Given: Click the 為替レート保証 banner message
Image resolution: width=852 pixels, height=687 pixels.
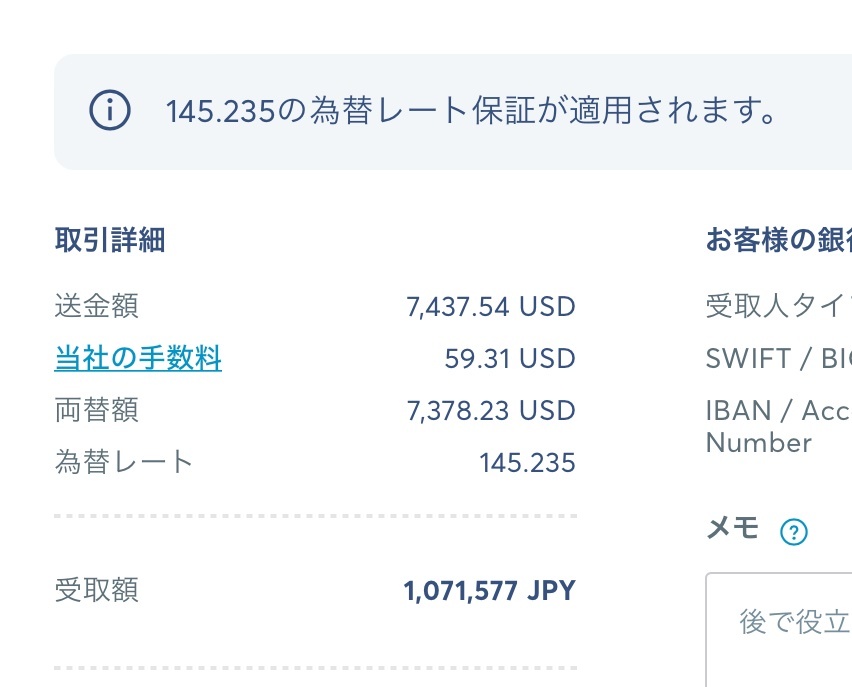Looking at the screenshot, I should (x=472, y=111).
